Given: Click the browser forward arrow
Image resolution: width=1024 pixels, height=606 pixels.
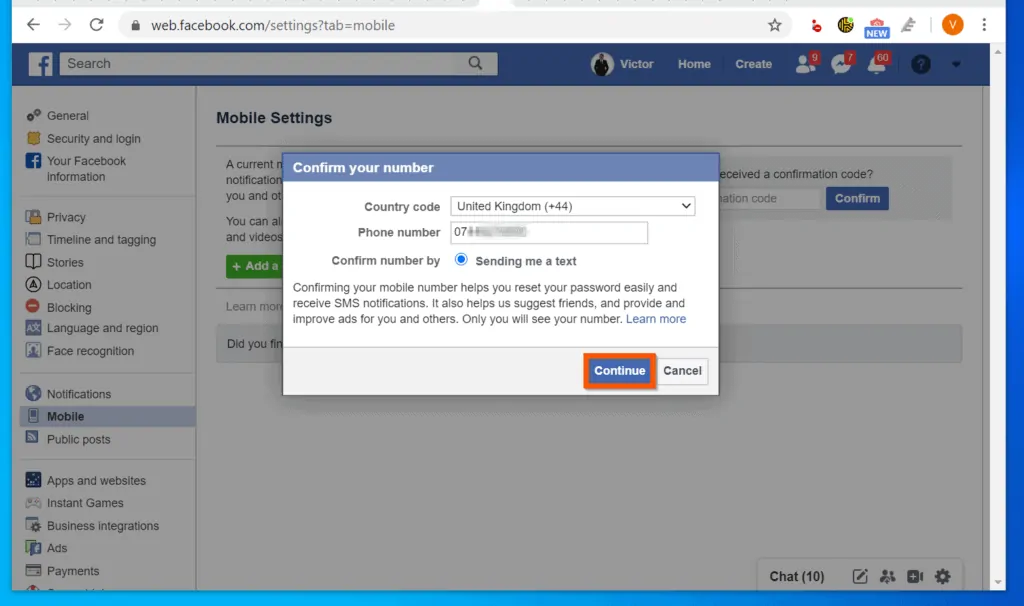Looking at the screenshot, I should (x=65, y=25).
